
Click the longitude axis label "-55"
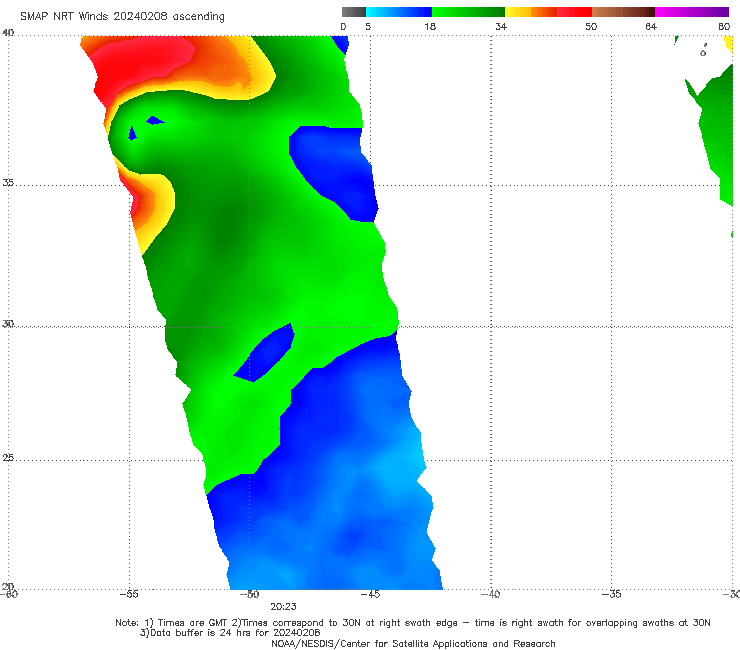pyautogui.click(x=129, y=594)
